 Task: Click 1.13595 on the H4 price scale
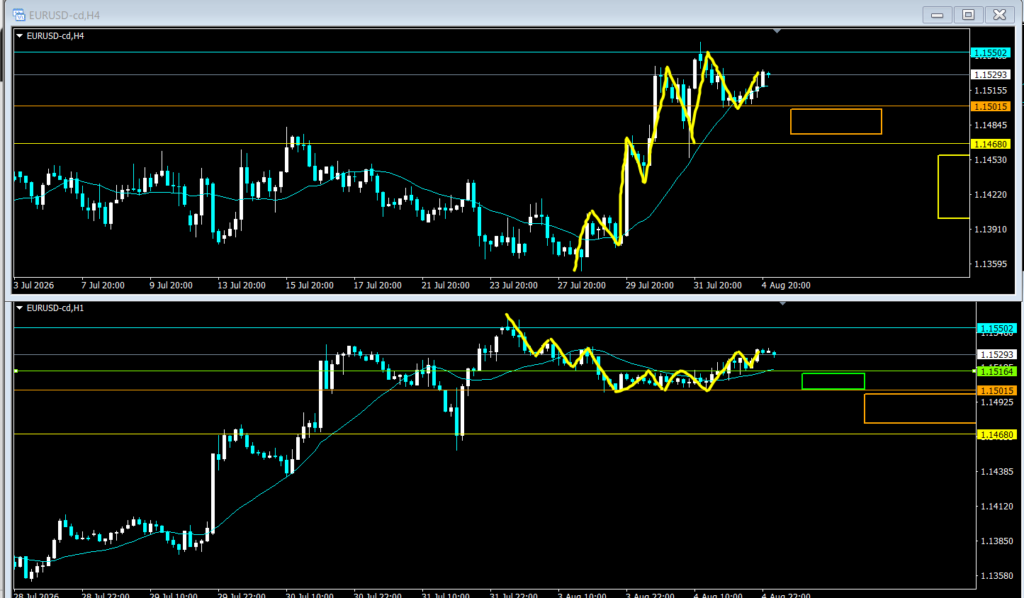pyautogui.click(x=990, y=264)
